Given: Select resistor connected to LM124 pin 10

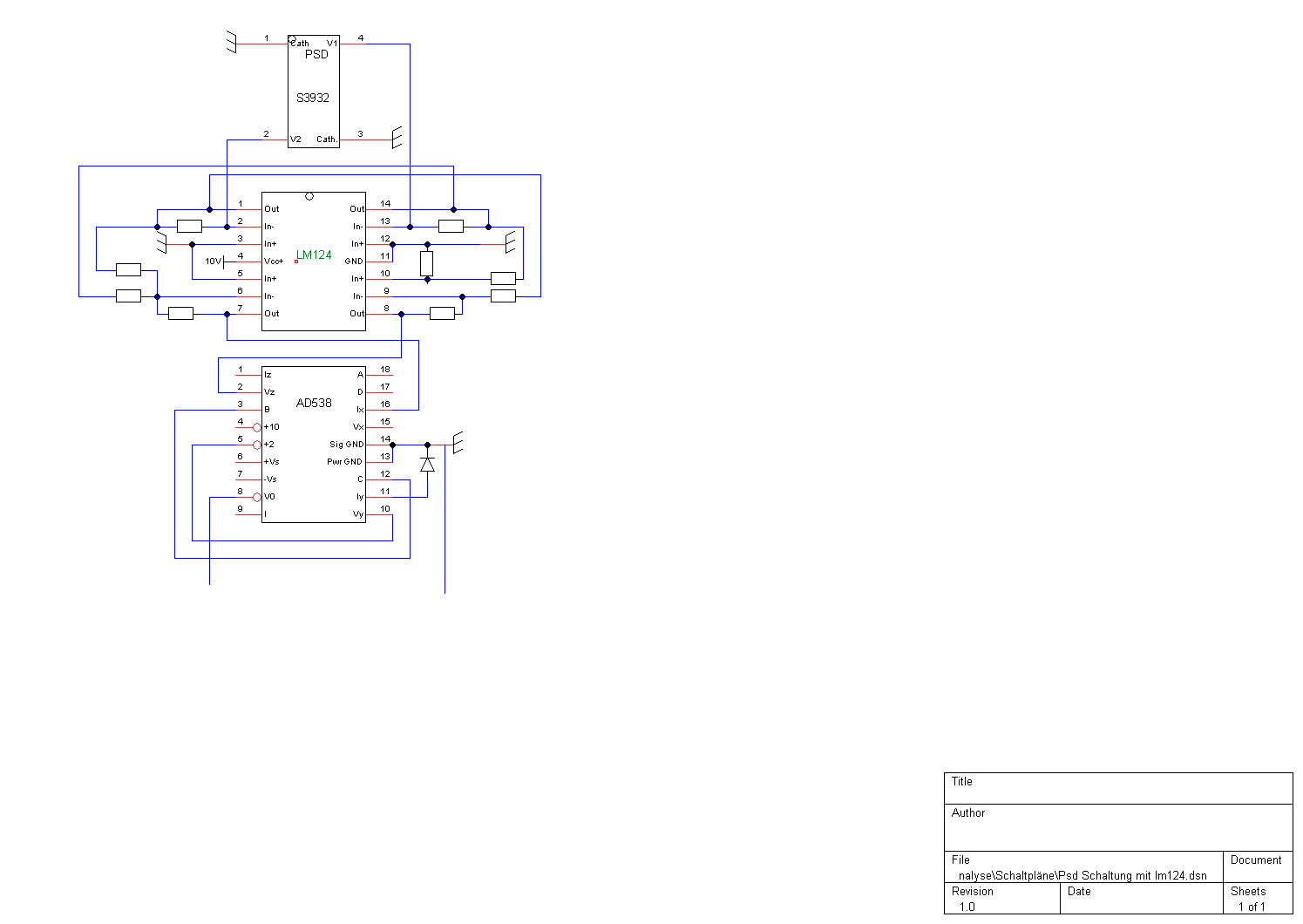Looking at the screenshot, I should [x=503, y=279].
